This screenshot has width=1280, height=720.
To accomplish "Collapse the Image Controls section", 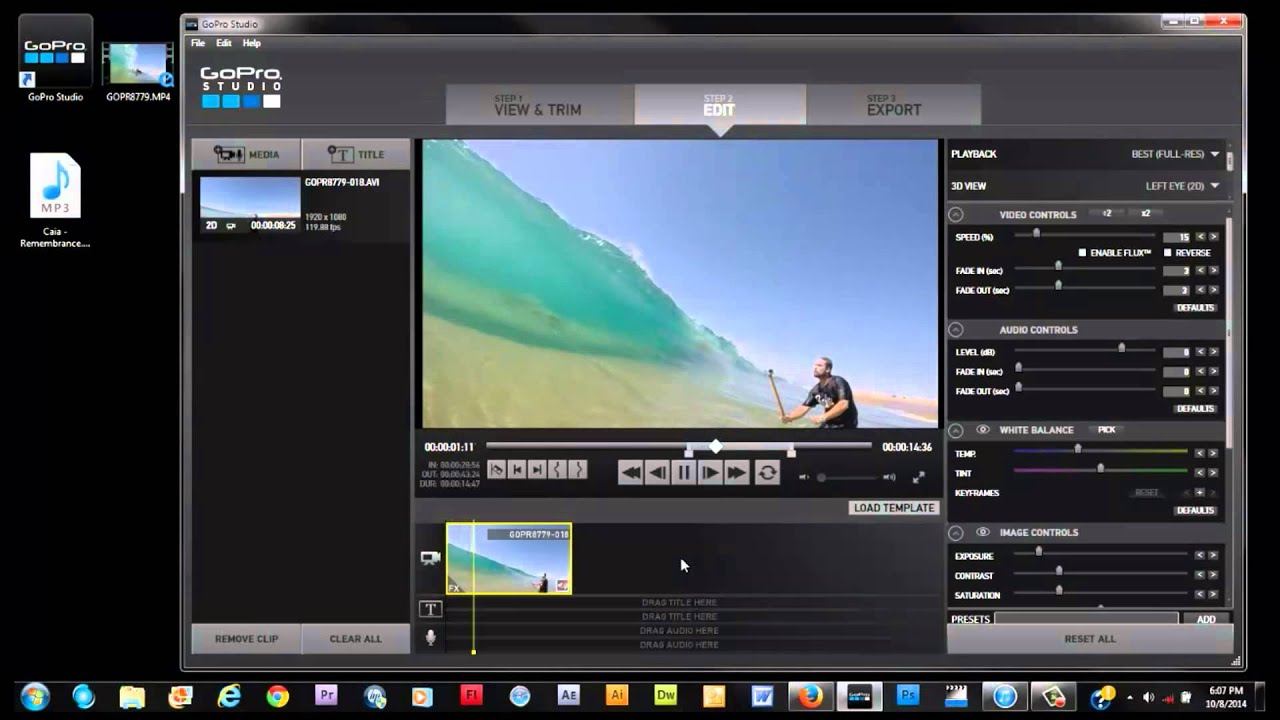I will click(x=955, y=533).
